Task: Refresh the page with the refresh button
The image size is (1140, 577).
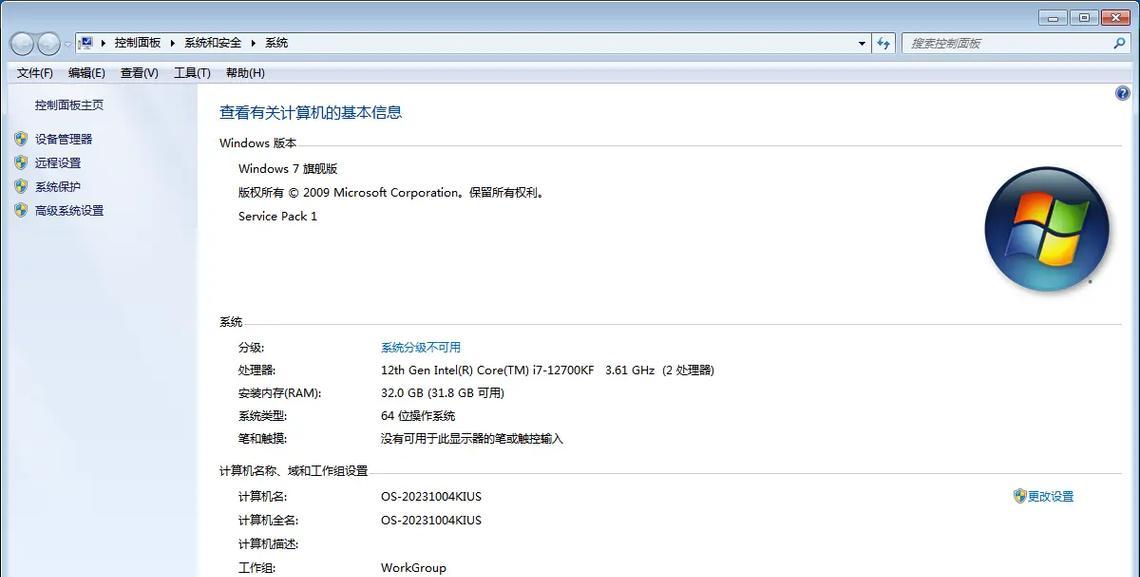Action: tap(883, 44)
